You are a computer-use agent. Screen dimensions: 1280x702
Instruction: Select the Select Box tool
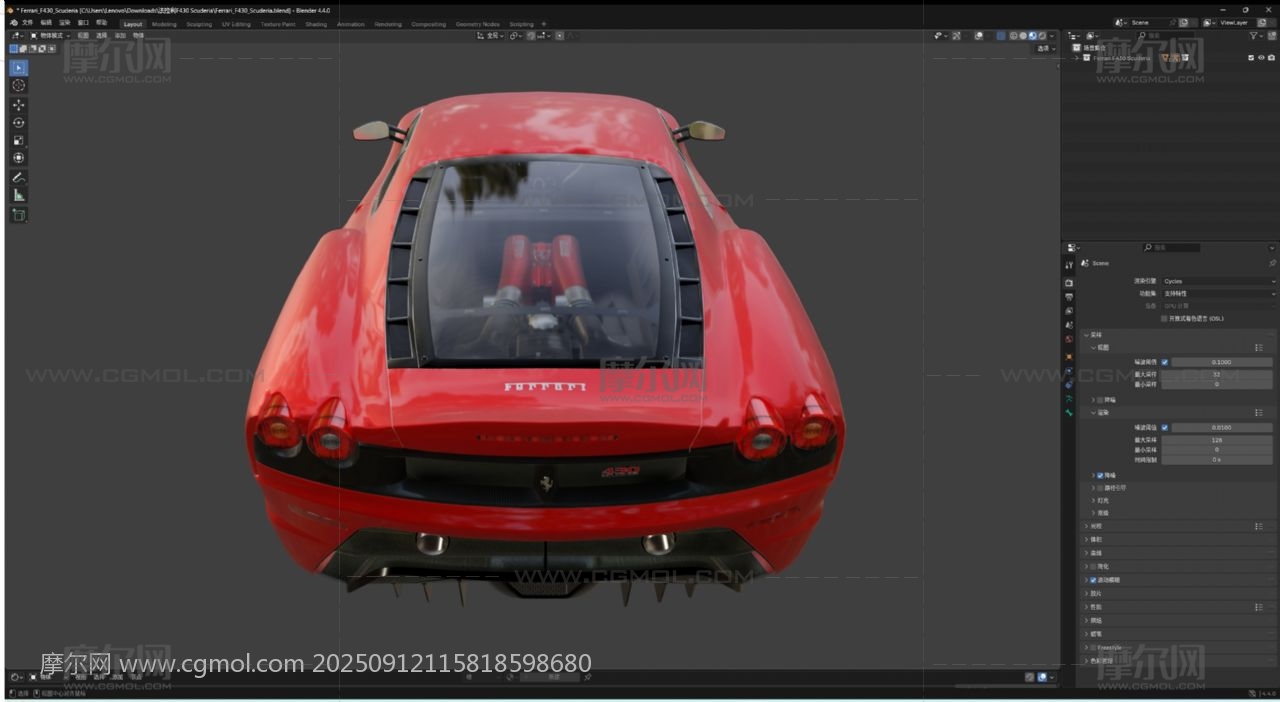pyautogui.click(x=19, y=68)
